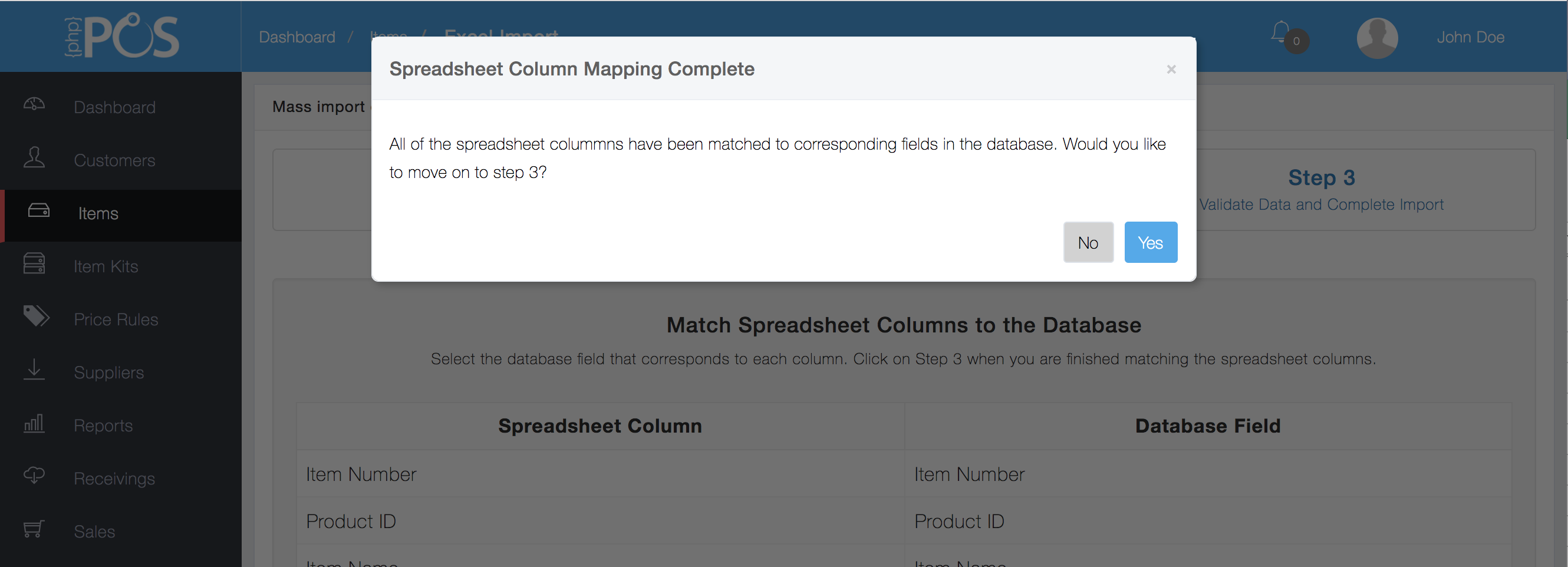1568x567 pixels.
Task: Confirm with the Yes button
Action: 1151,243
